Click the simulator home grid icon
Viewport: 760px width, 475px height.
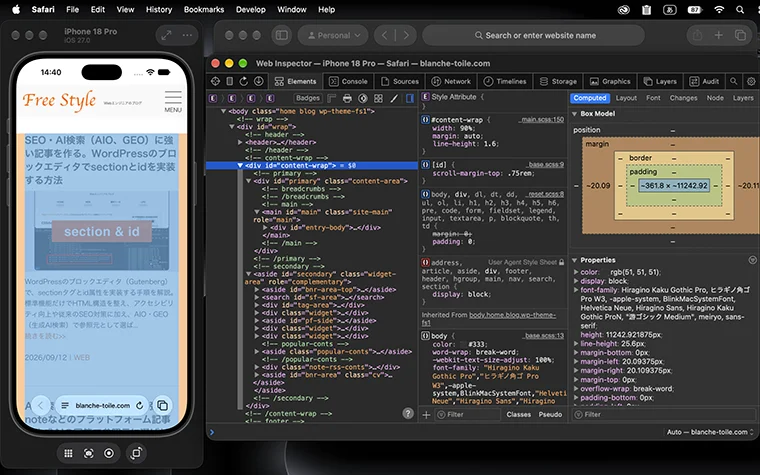click(68, 453)
